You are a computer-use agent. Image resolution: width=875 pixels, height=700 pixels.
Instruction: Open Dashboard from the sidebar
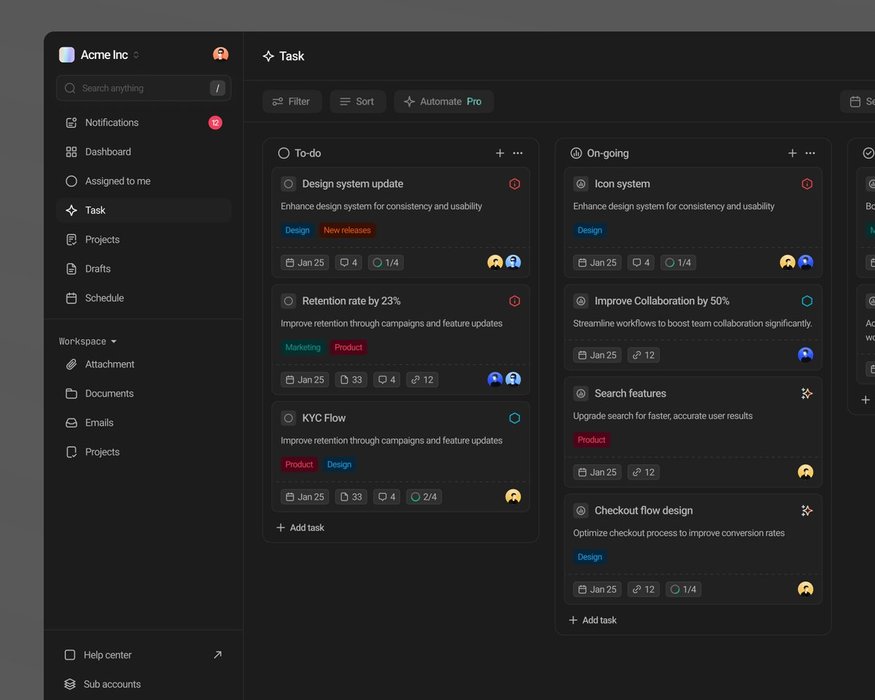coord(107,152)
